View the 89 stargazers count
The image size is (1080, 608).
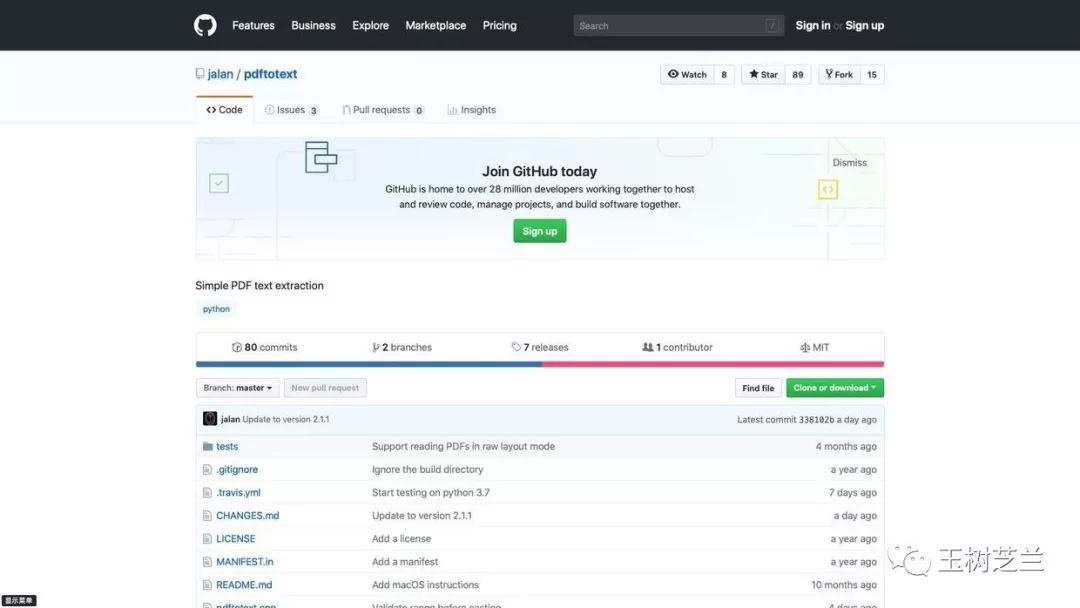pos(798,74)
